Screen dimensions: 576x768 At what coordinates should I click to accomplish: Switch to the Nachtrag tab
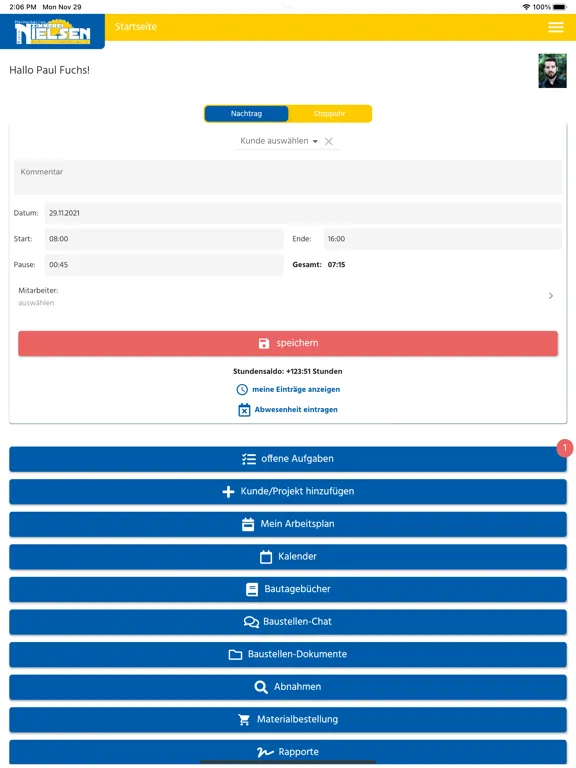(x=246, y=114)
